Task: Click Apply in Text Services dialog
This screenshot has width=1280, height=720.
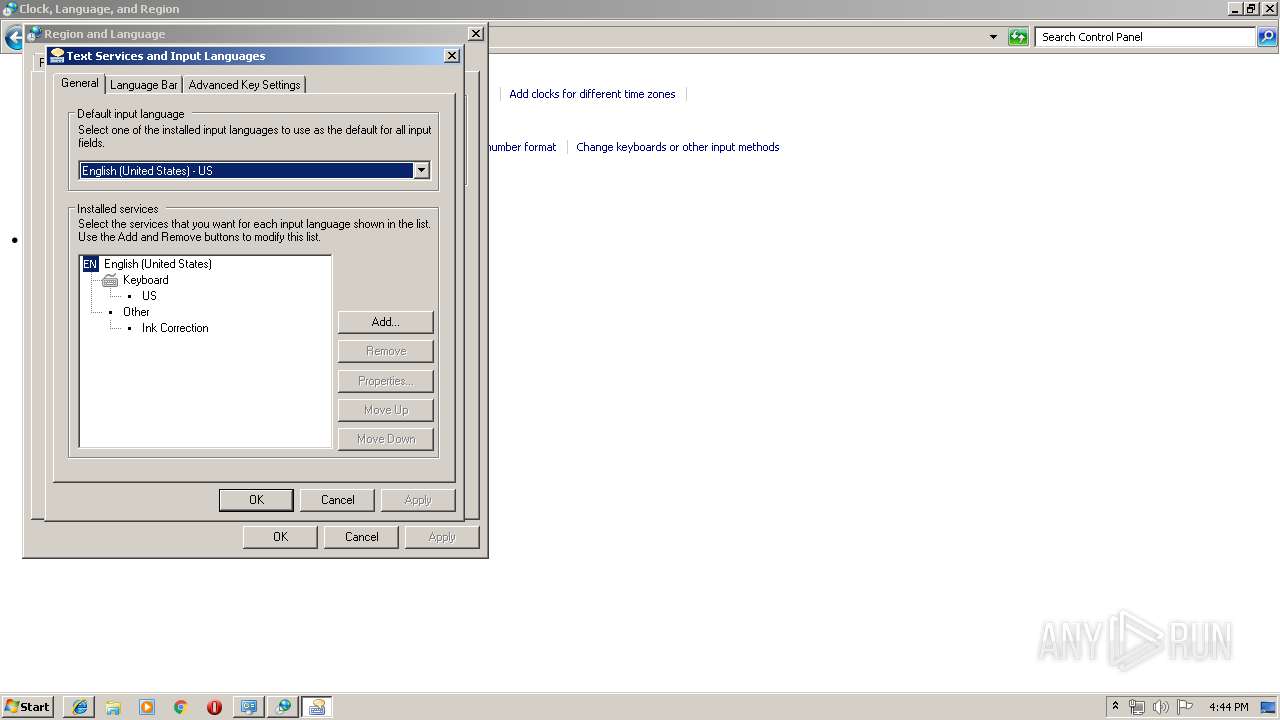Action: coord(418,500)
